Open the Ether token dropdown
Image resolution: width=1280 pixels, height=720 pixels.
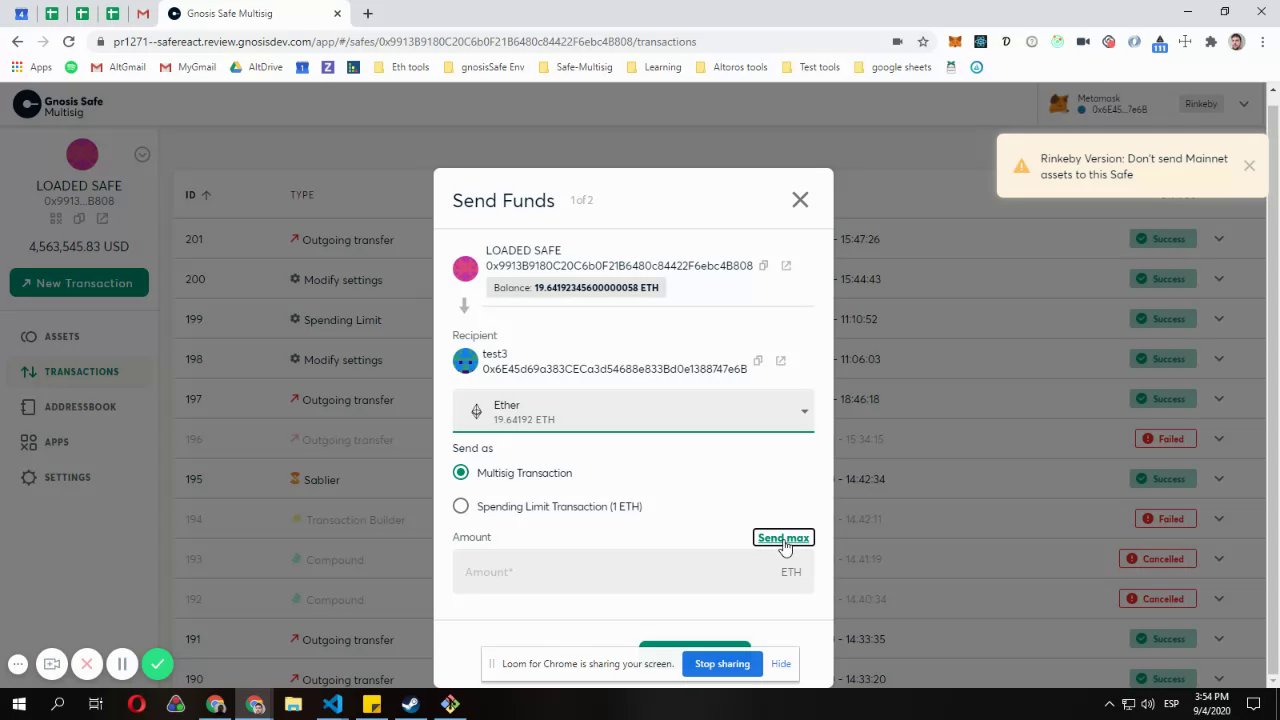[633, 411]
